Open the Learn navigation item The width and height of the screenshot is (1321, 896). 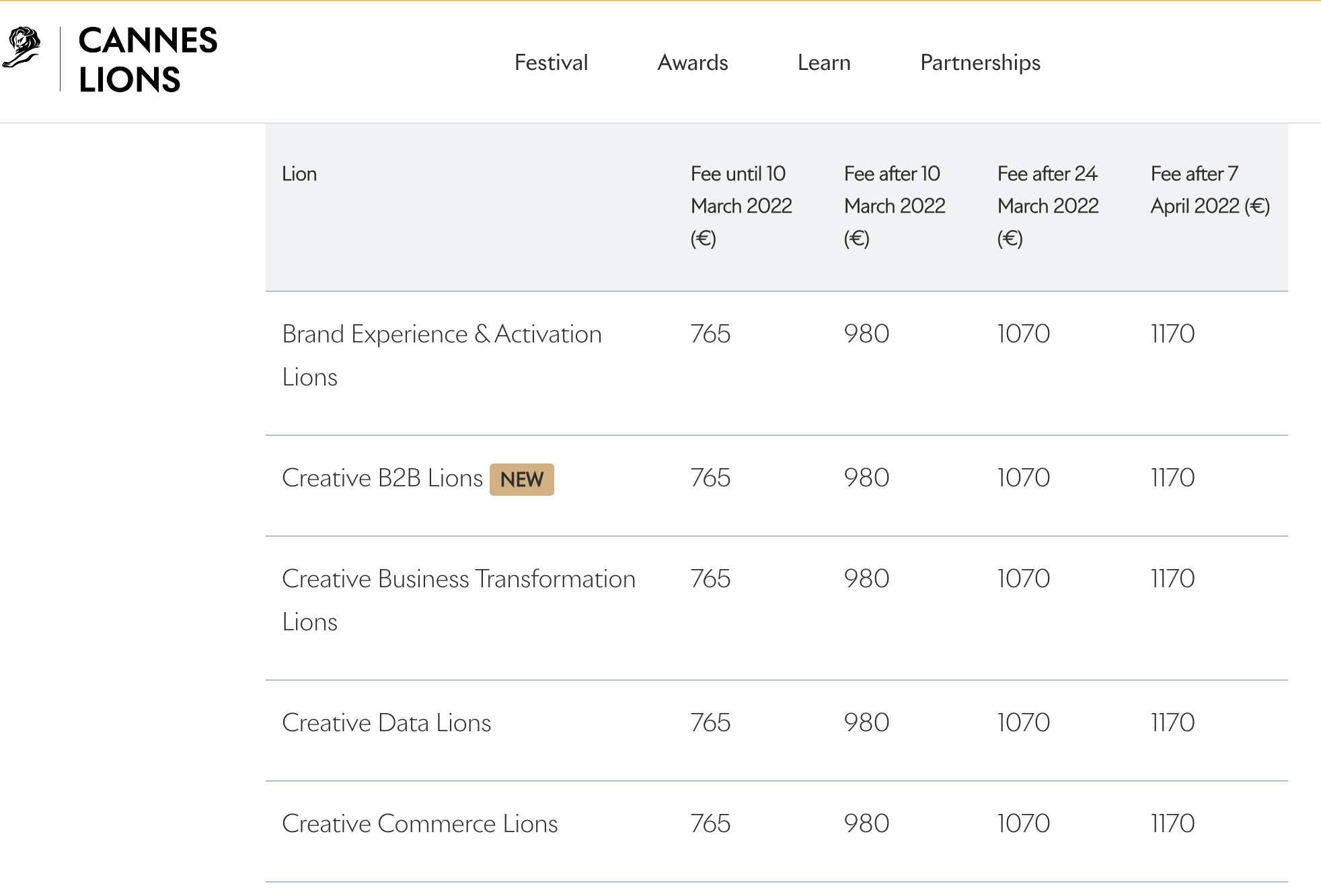click(x=824, y=63)
